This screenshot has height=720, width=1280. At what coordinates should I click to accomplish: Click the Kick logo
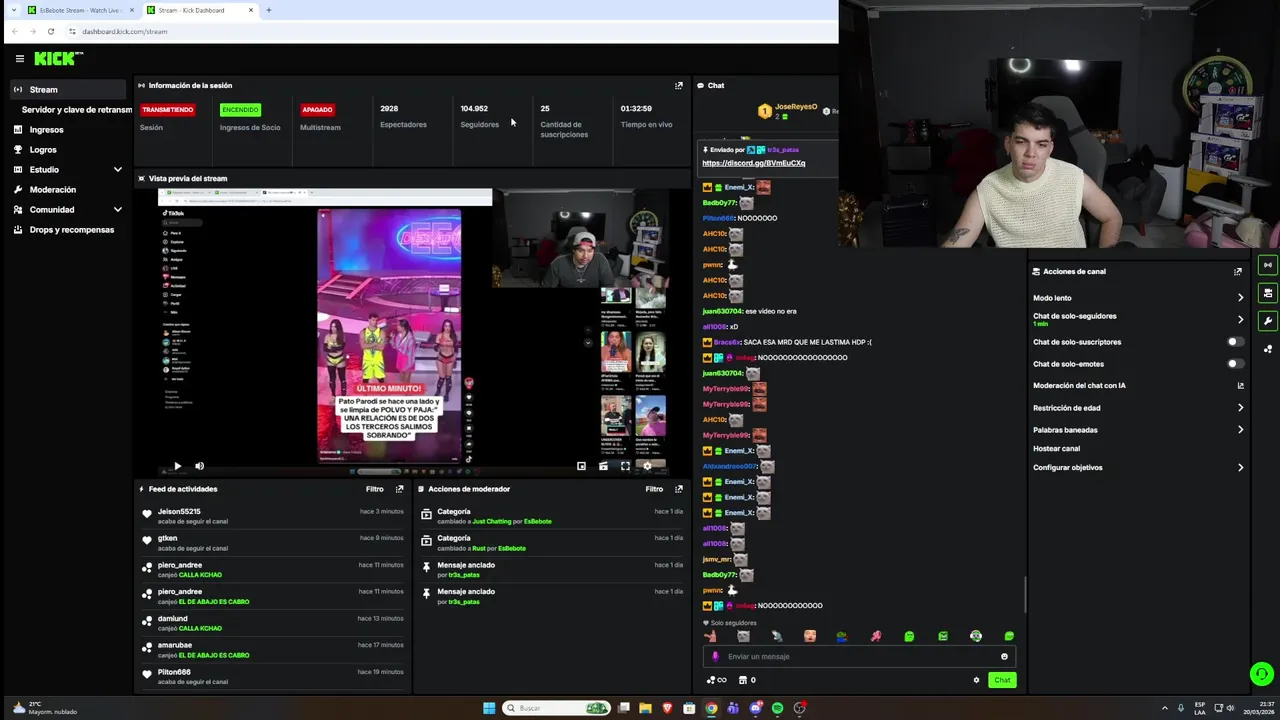58,59
